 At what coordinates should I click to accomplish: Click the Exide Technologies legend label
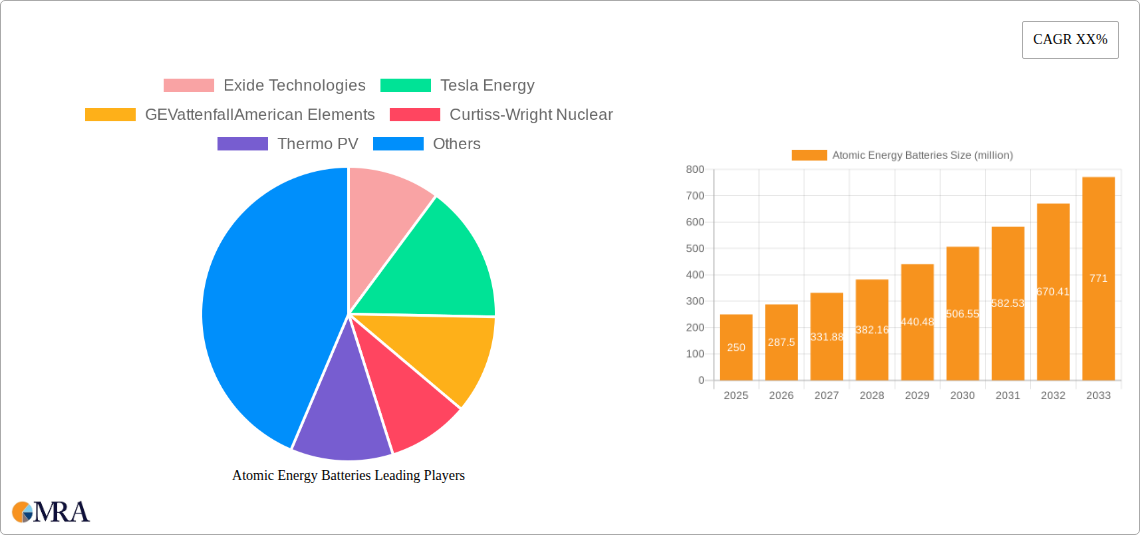pyautogui.click(x=294, y=86)
